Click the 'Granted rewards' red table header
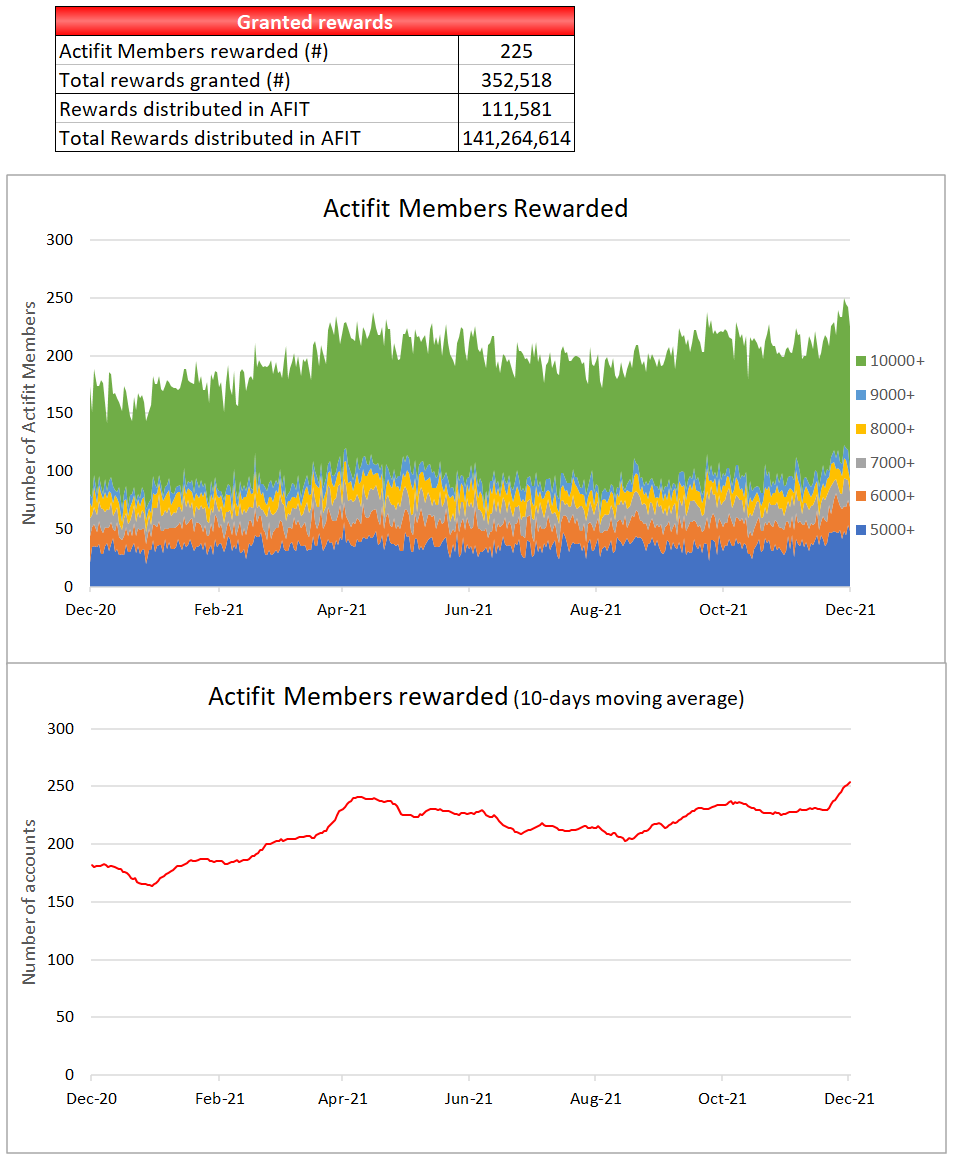Screen dimensions: 954x1167 [x=315, y=22]
